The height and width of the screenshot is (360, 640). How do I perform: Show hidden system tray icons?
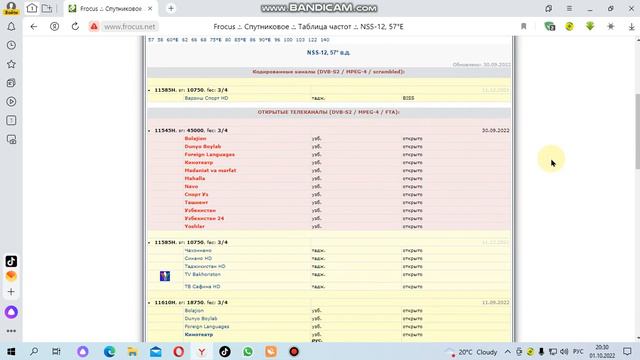point(507,351)
